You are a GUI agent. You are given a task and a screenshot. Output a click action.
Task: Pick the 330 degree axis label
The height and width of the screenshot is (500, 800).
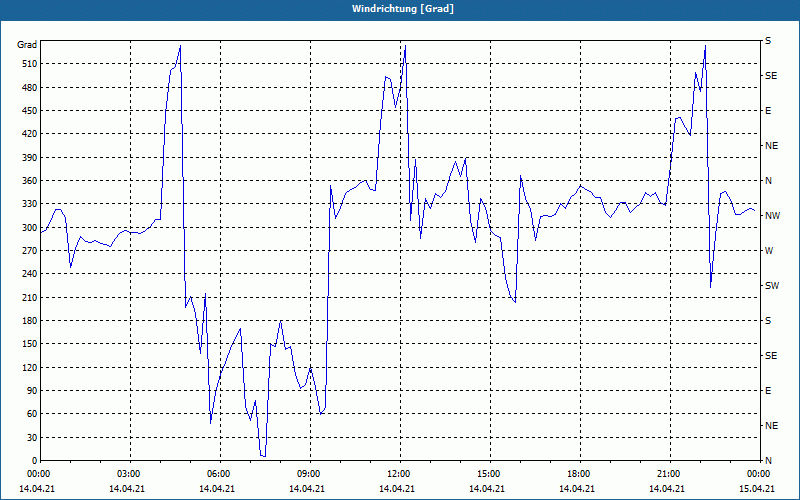click(30, 204)
